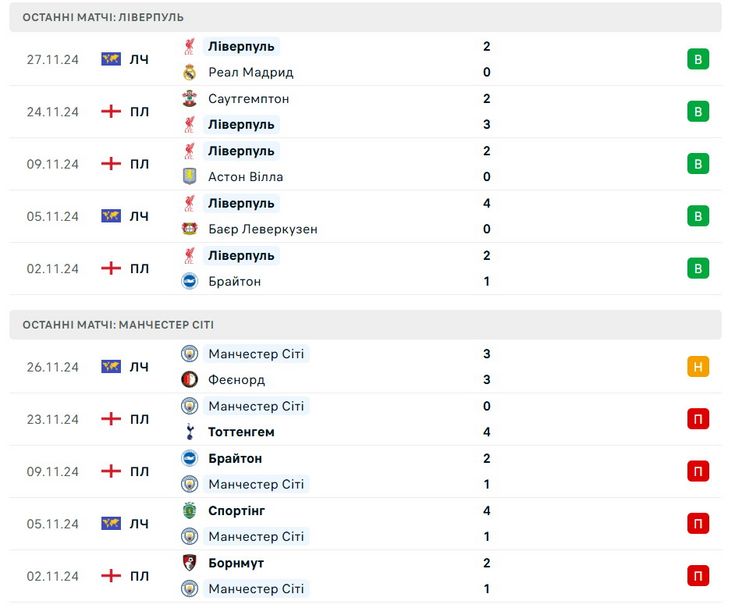Click the Bayer Leverkusen club crest
735x608 pixels.
pos(189,229)
